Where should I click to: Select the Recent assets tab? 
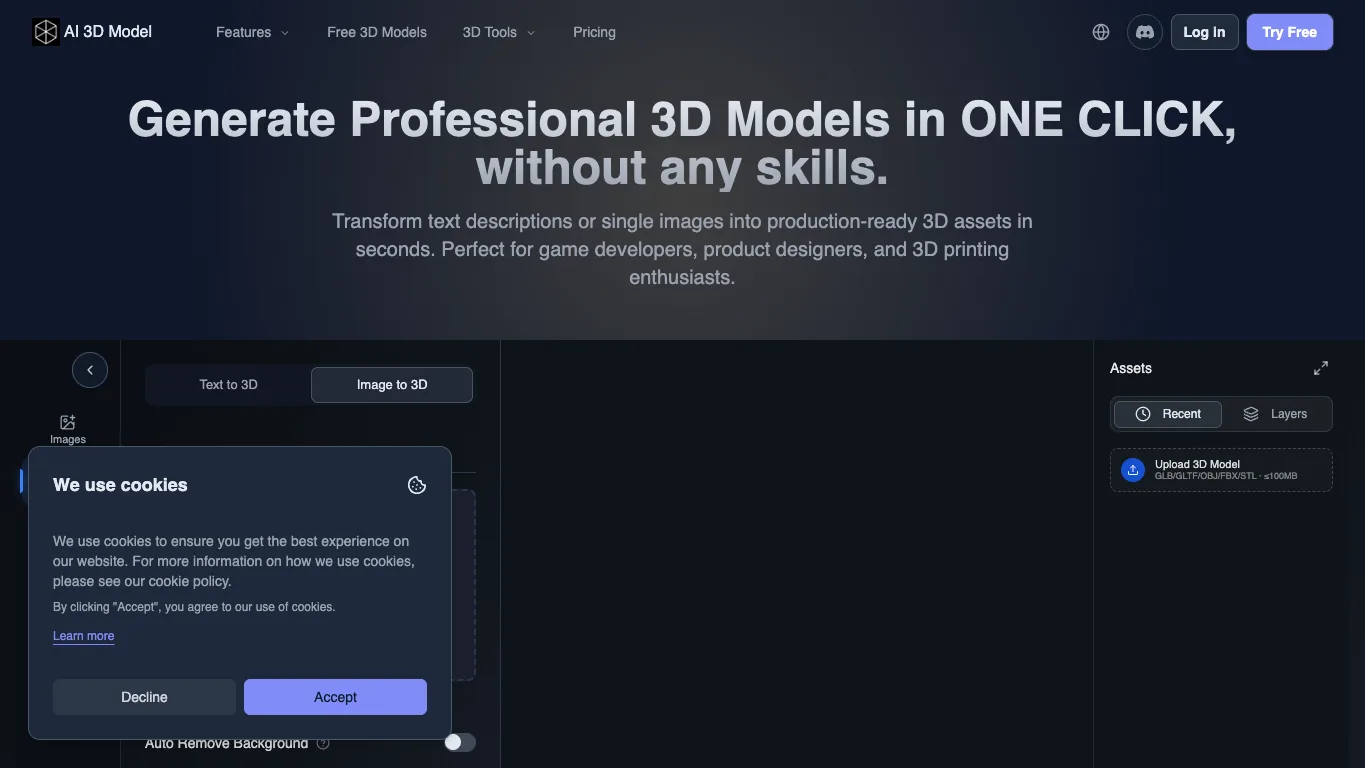(x=1168, y=414)
